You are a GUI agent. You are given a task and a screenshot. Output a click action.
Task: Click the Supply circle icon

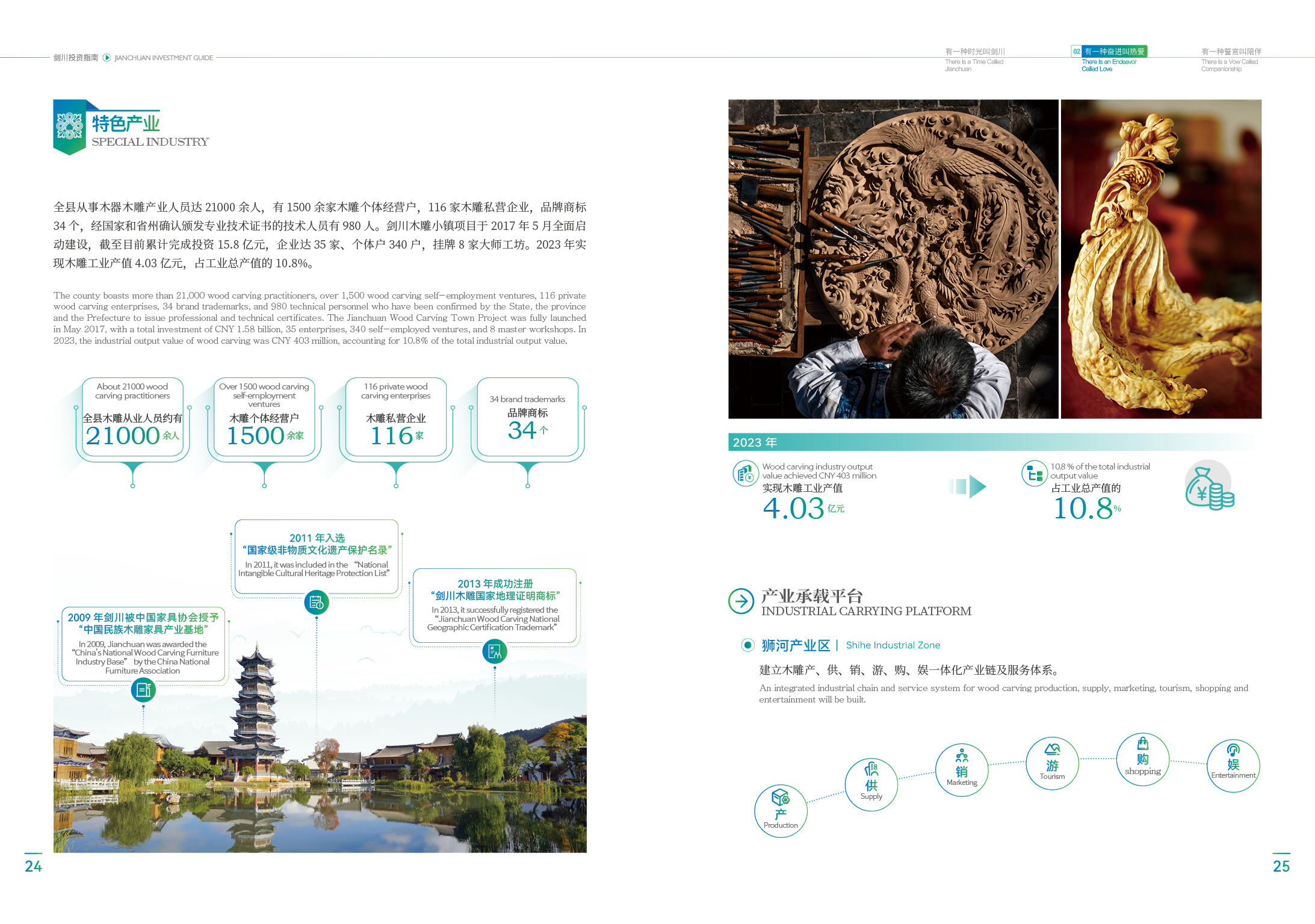[871, 784]
